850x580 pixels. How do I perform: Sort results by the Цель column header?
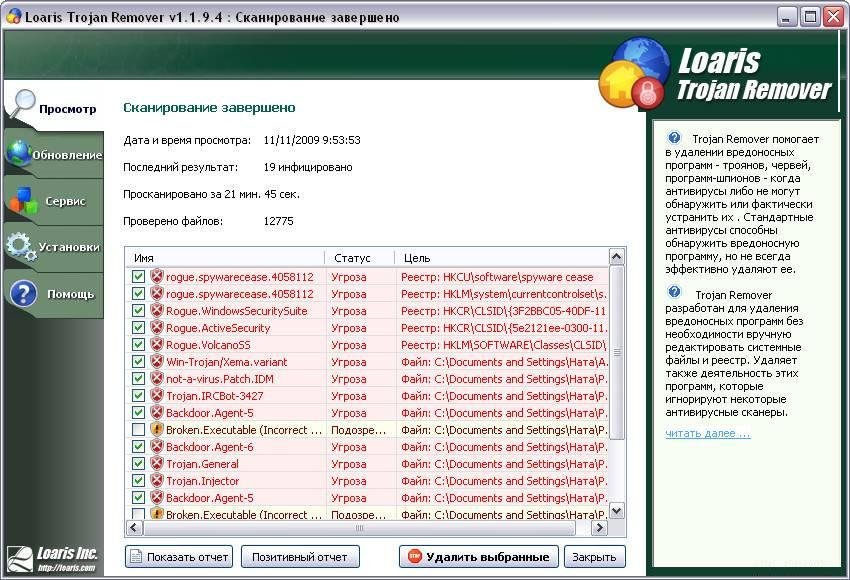click(501, 258)
